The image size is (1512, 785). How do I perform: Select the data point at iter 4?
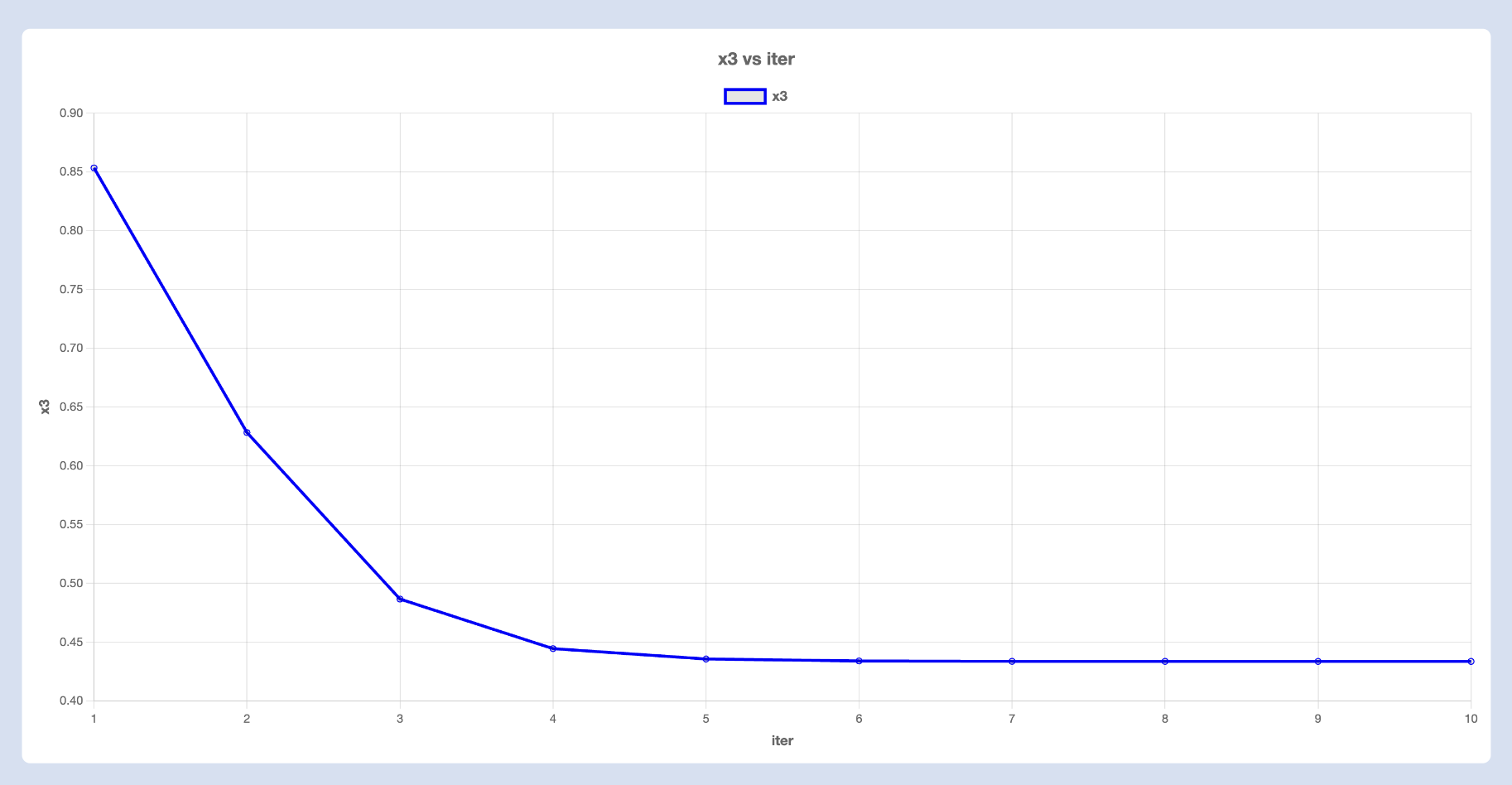553,648
